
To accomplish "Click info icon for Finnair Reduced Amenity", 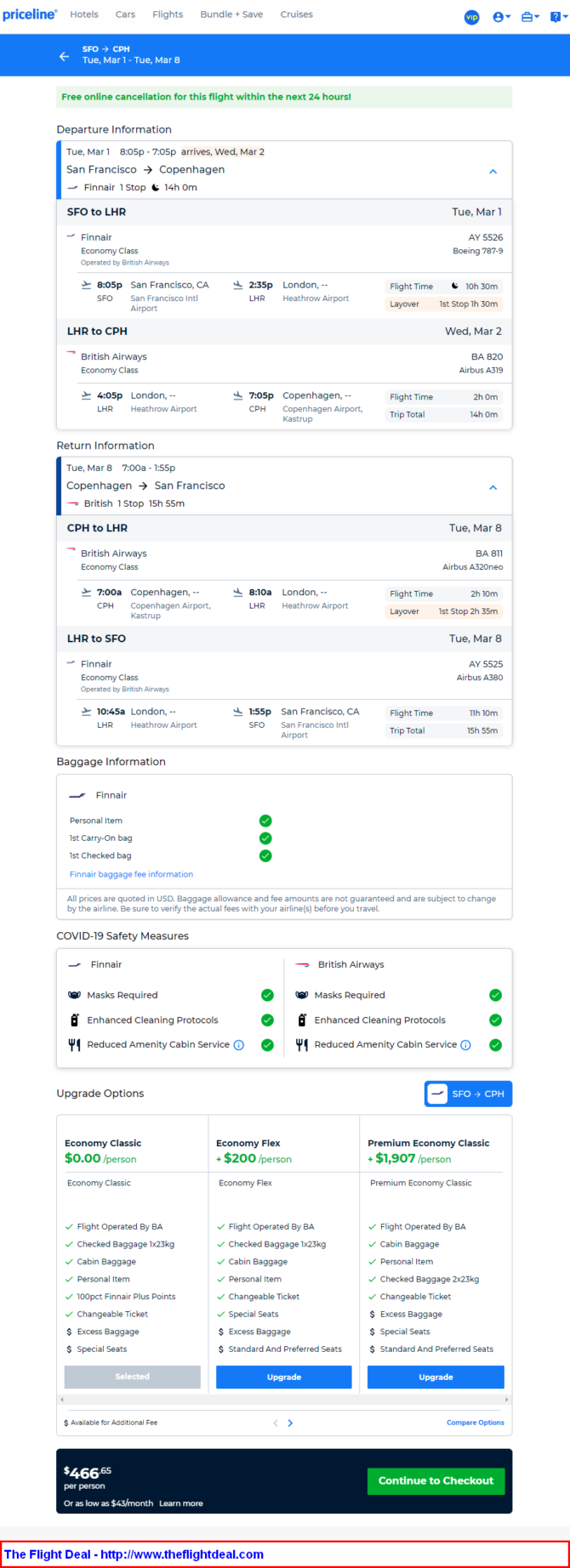I will [x=239, y=1045].
